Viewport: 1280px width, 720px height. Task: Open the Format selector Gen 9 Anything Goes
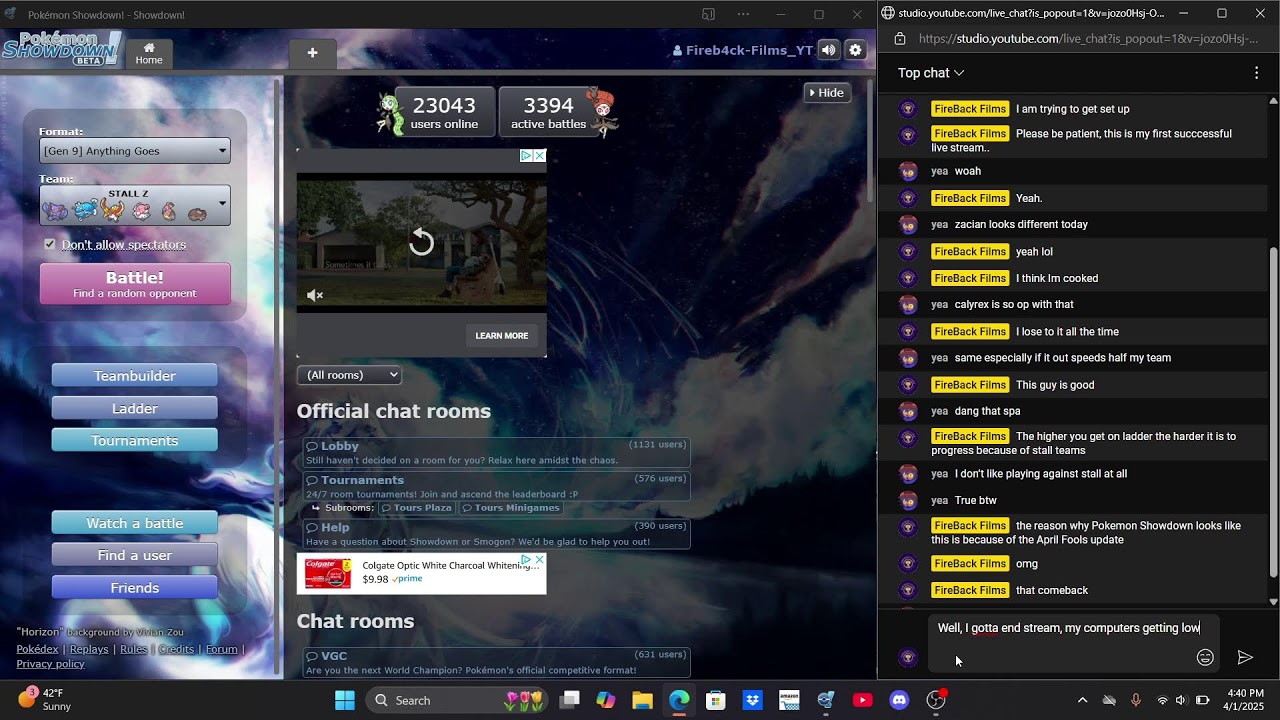coord(135,151)
